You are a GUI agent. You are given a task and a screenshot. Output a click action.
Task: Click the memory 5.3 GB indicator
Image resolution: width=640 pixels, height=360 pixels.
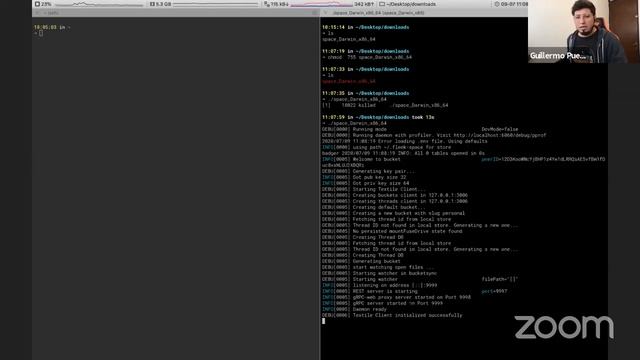[160, 4]
